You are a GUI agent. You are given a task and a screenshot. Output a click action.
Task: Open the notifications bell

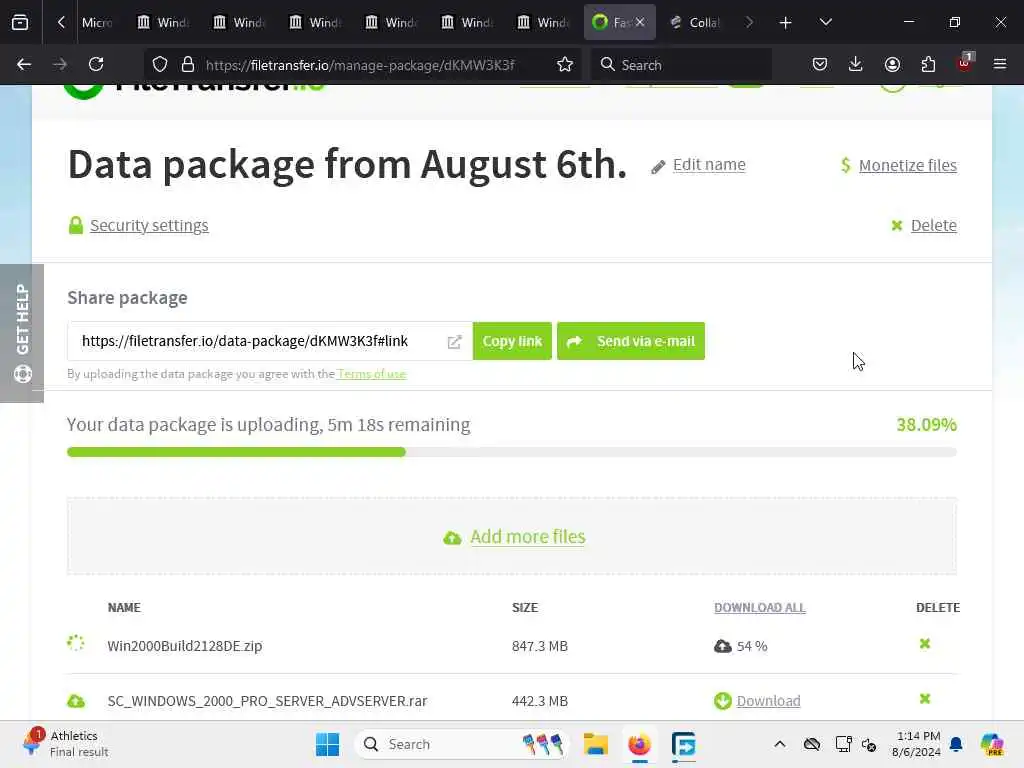tap(956, 744)
